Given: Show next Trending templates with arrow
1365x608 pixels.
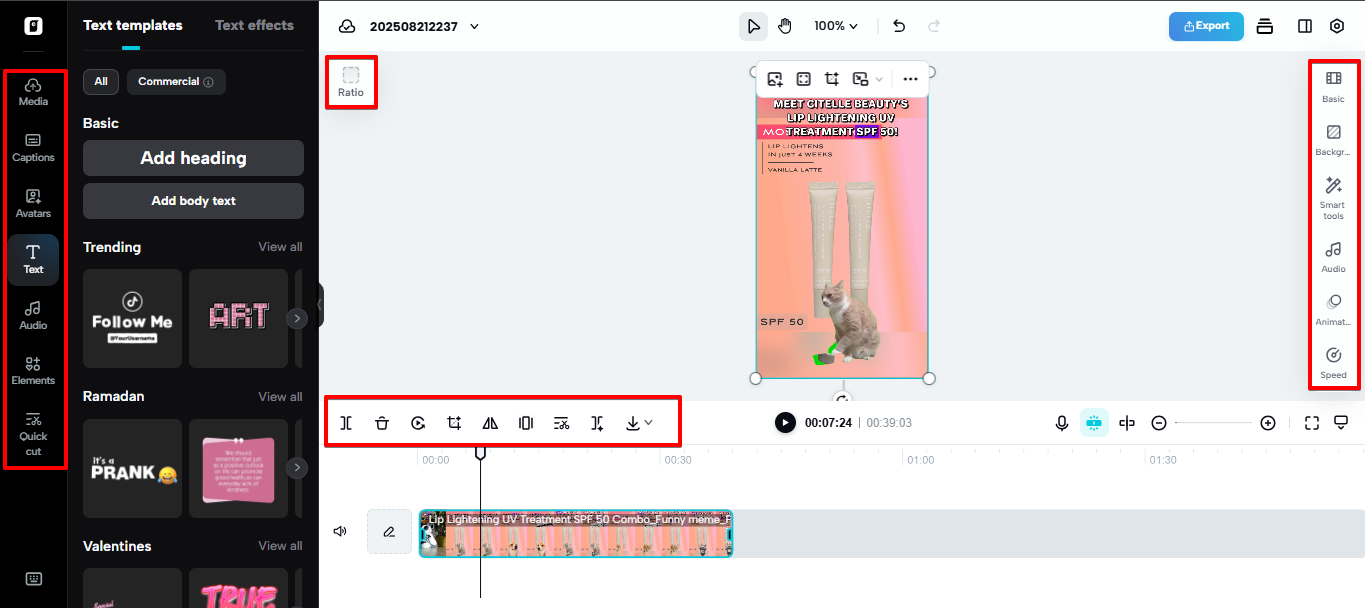Looking at the screenshot, I should pos(296,318).
